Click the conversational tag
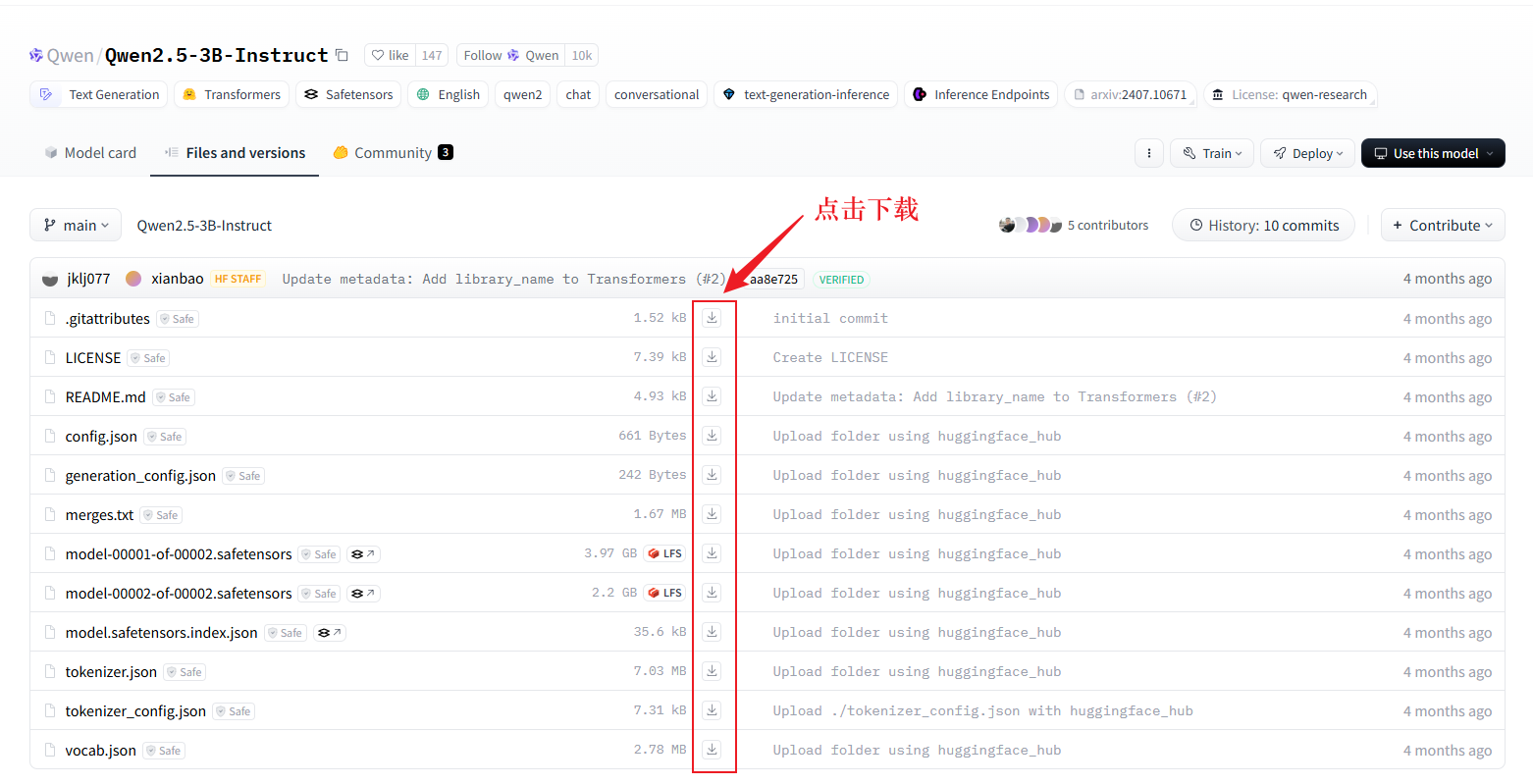1533x784 pixels. tap(657, 94)
